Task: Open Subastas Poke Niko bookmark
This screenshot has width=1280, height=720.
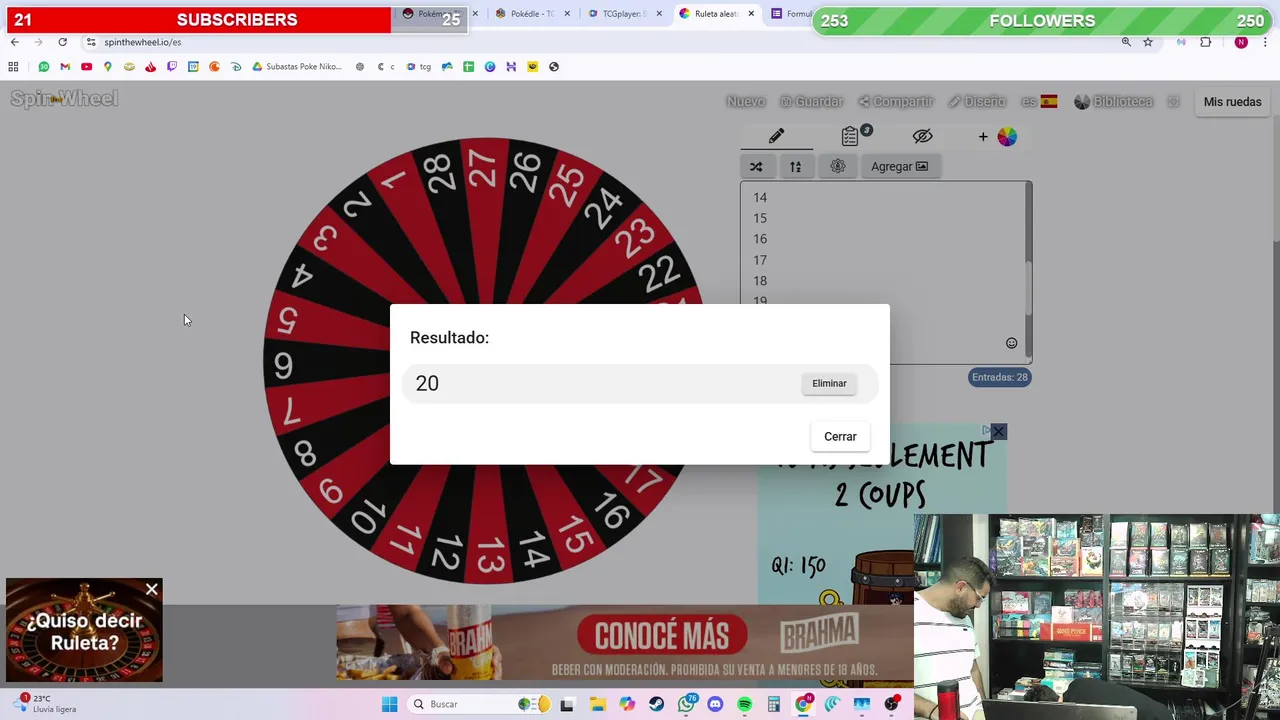Action: [x=297, y=67]
